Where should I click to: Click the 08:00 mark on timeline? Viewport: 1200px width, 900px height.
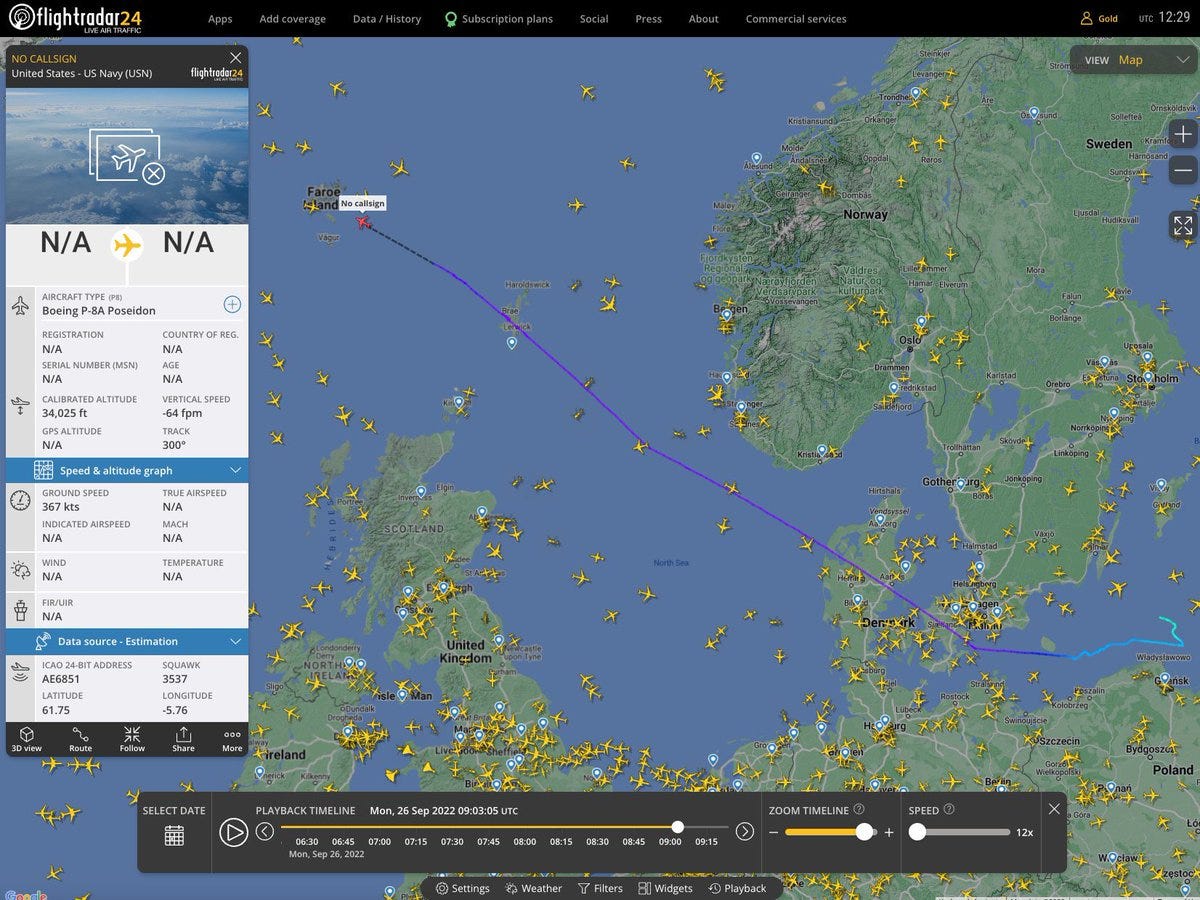click(525, 842)
